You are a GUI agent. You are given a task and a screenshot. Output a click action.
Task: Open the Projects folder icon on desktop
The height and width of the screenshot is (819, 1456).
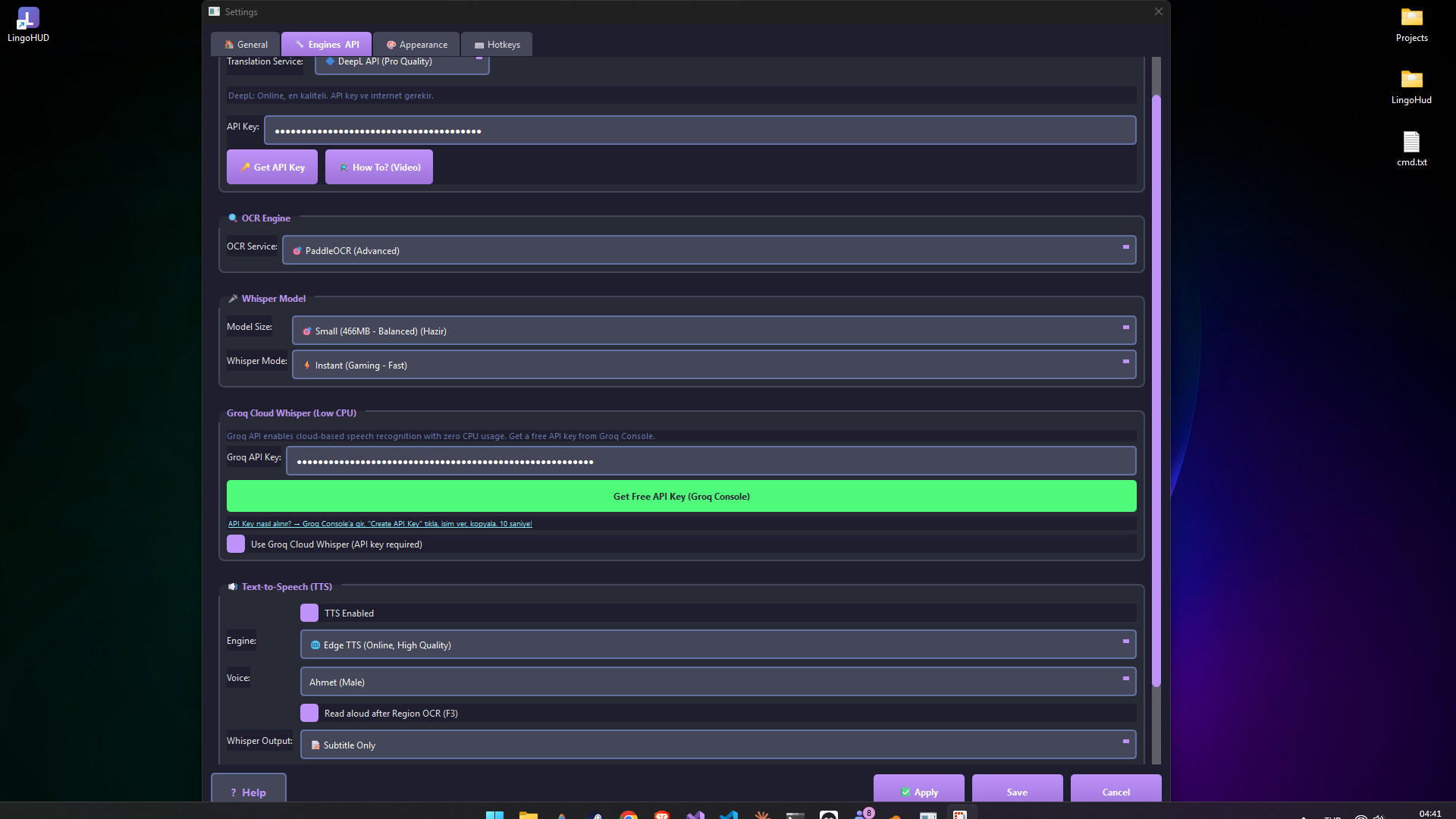click(1411, 18)
